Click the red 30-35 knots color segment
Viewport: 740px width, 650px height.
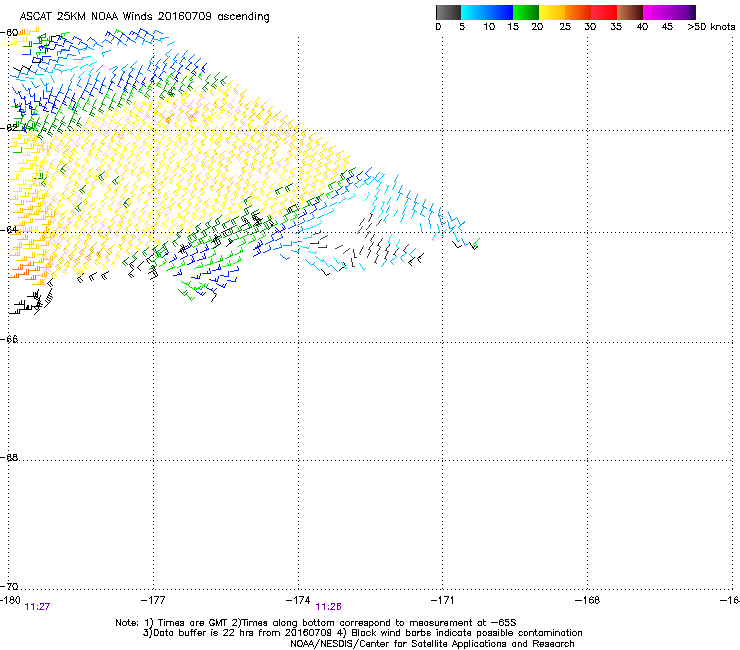pyautogui.click(x=604, y=12)
